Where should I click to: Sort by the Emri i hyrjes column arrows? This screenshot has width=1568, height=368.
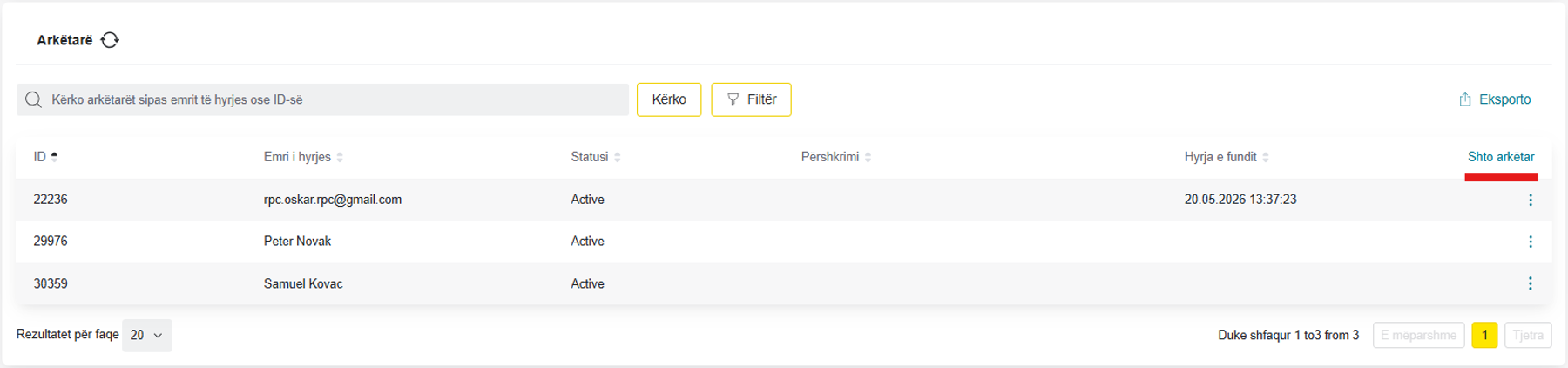point(340,157)
